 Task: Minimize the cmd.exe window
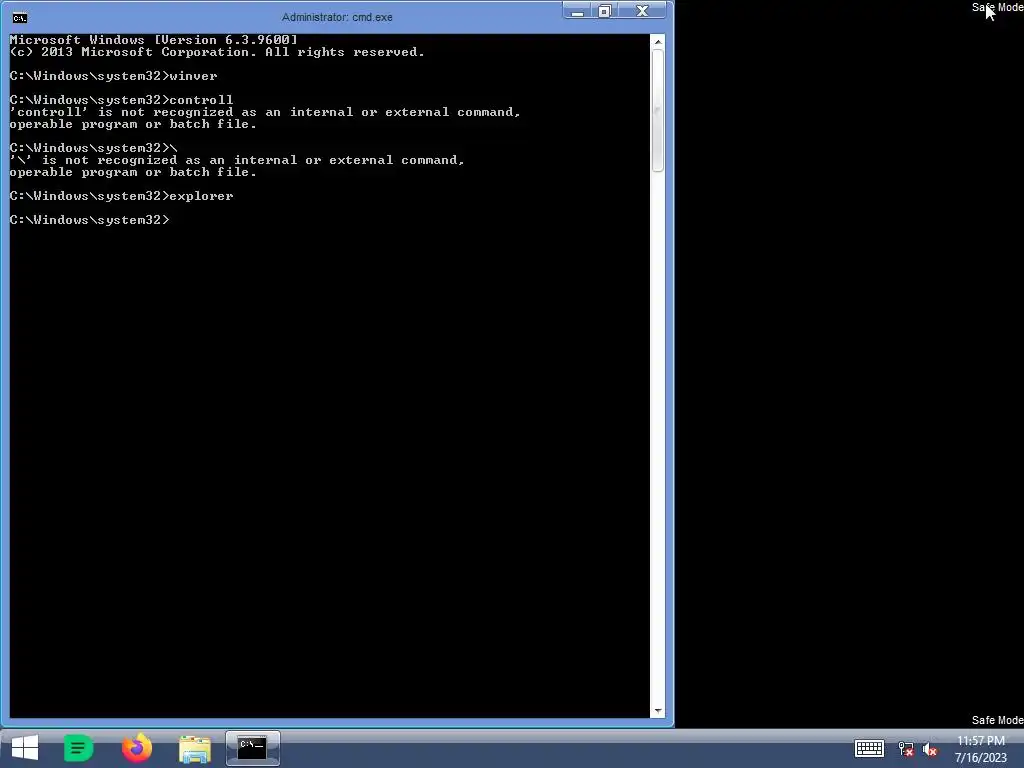point(577,11)
